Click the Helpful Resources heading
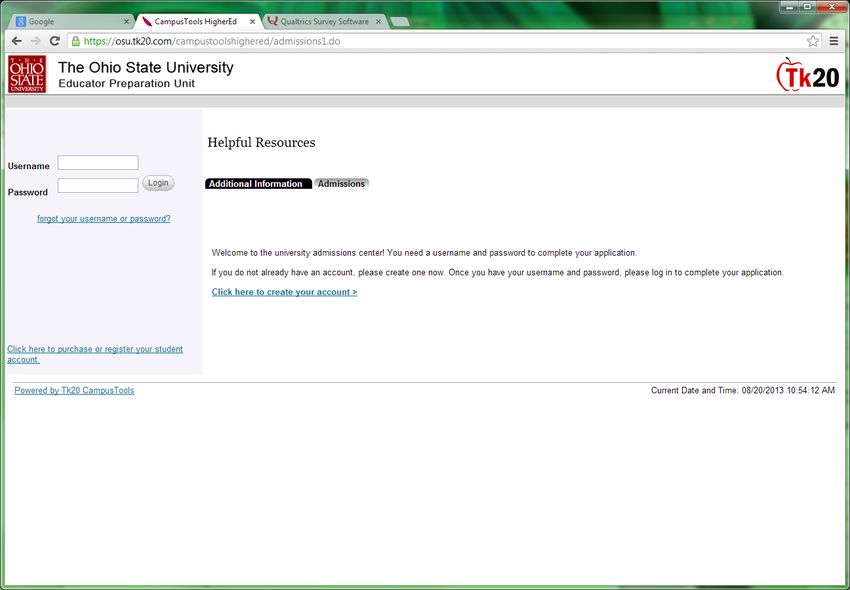 (261, 142)
